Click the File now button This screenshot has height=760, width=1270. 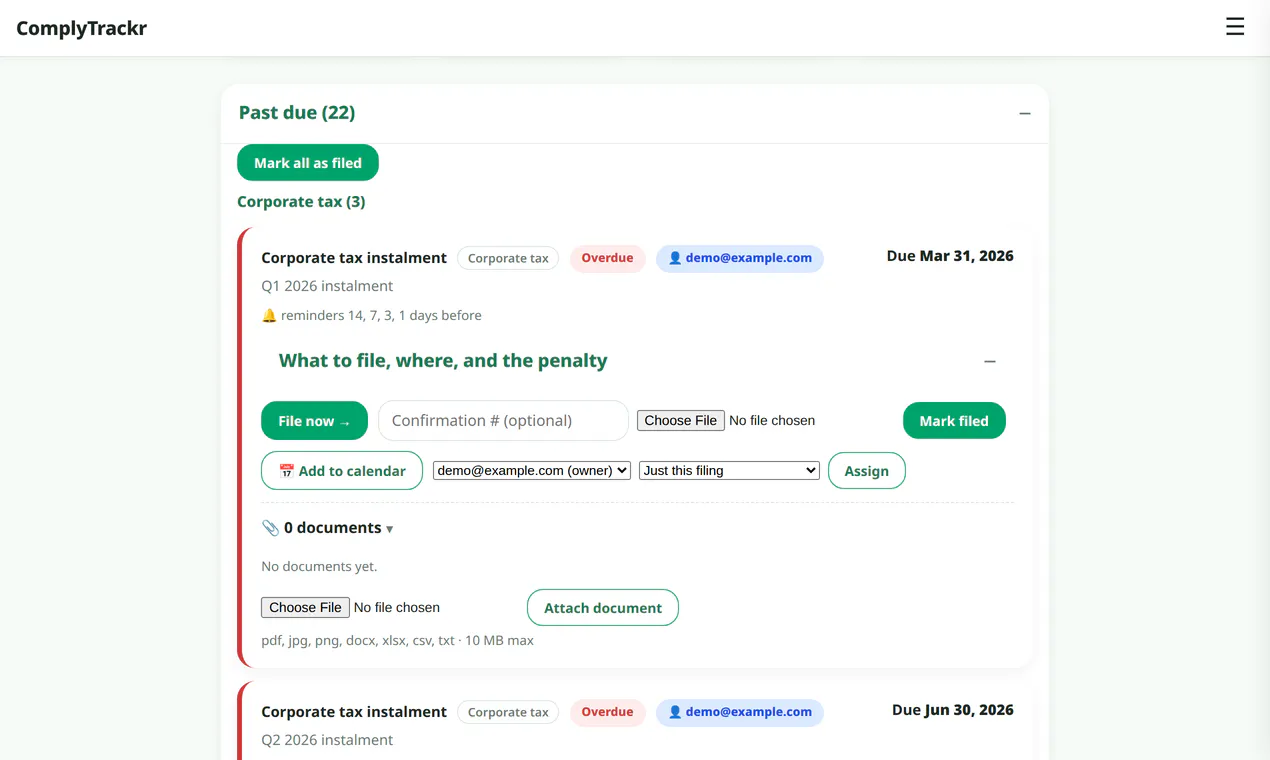click(314, 421)
